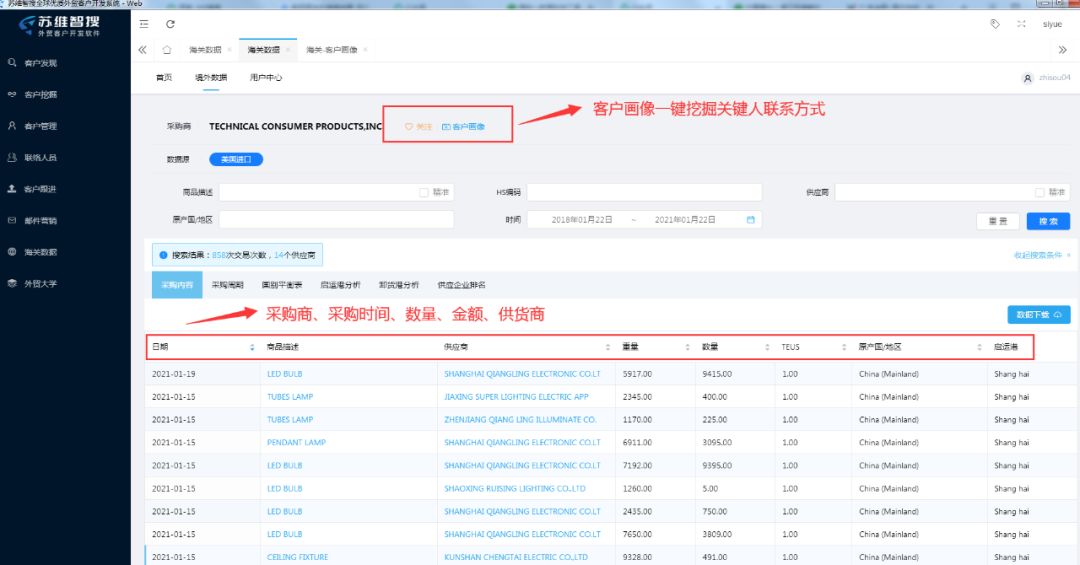This screenshot has width=1080, height=565.
Task: Click the start date 2018年01月22日
Action: (582, 220)
